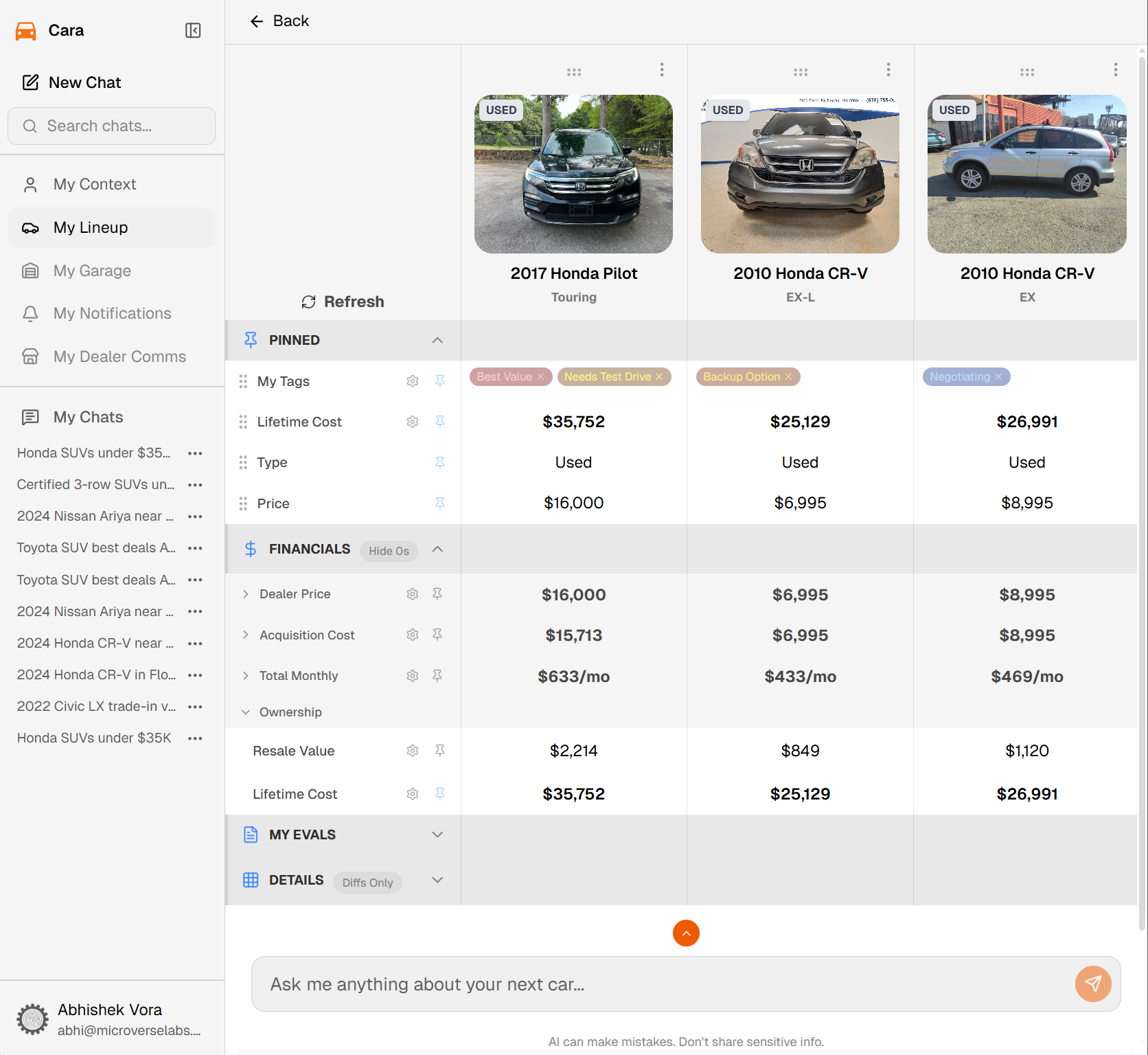Pin the Resale Value row
The image size is (1148, 1055).
point(440,751)
